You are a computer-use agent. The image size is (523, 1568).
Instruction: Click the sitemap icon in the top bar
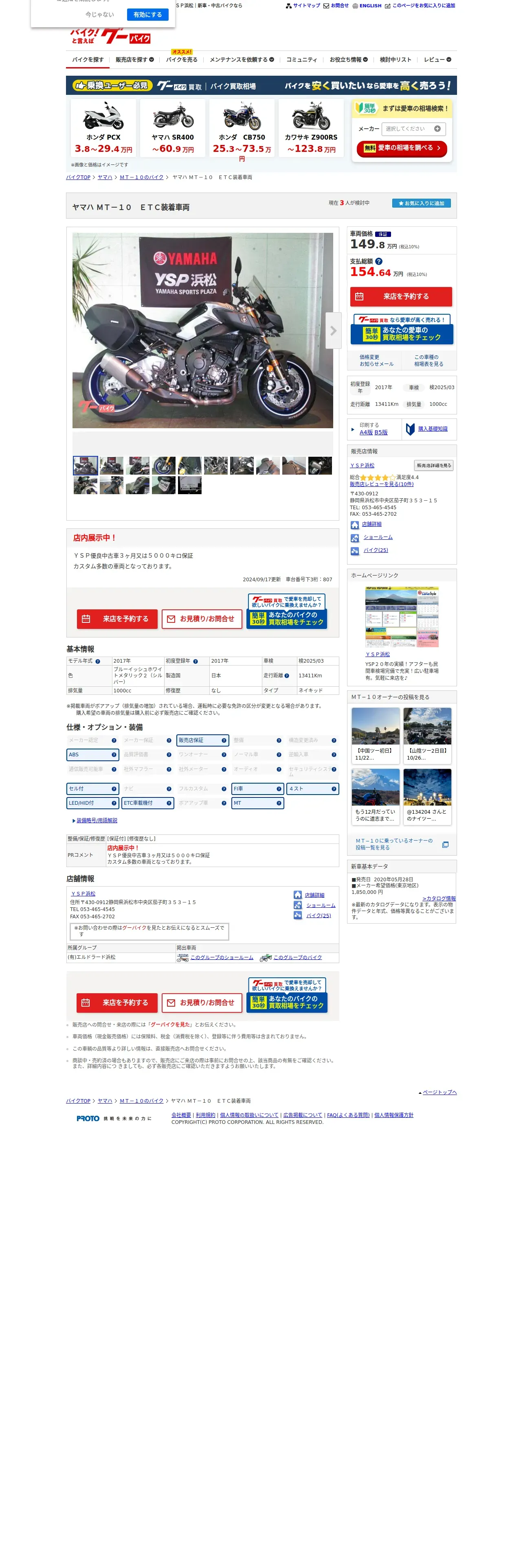(x=289, y=5)
